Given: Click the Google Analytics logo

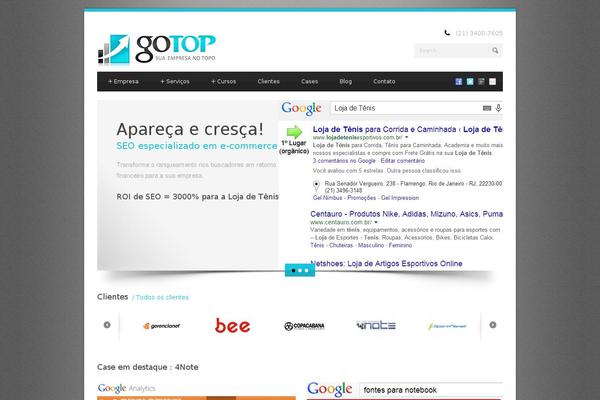Looking at the screenshot, I should coord(126,388).
